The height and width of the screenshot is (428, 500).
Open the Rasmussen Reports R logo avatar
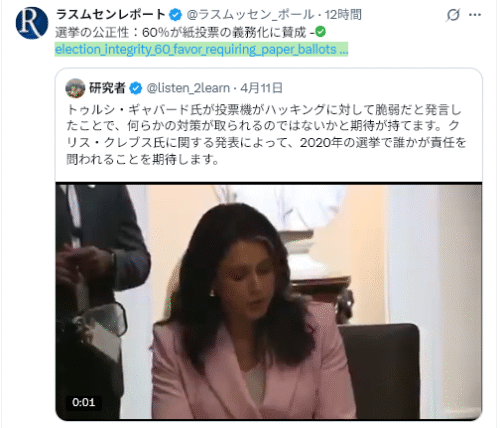coord(32,23)
